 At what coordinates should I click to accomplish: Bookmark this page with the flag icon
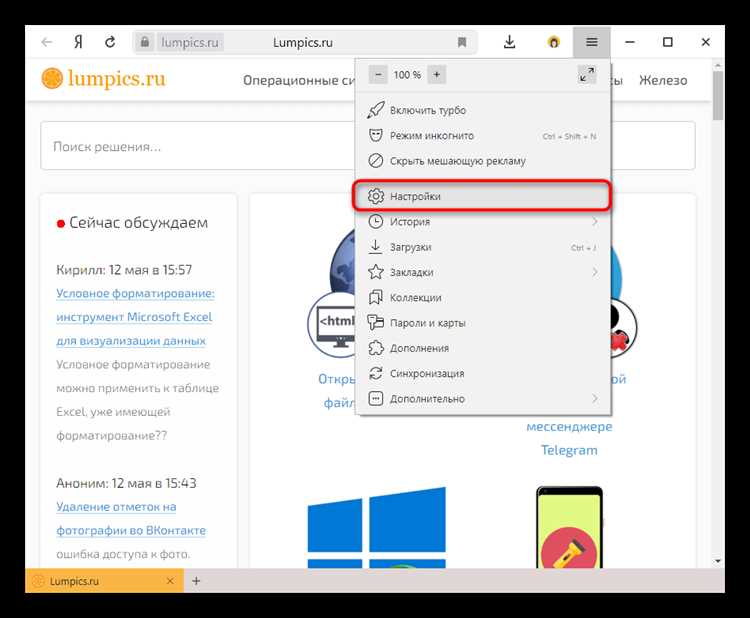click(x=462, y=43)
